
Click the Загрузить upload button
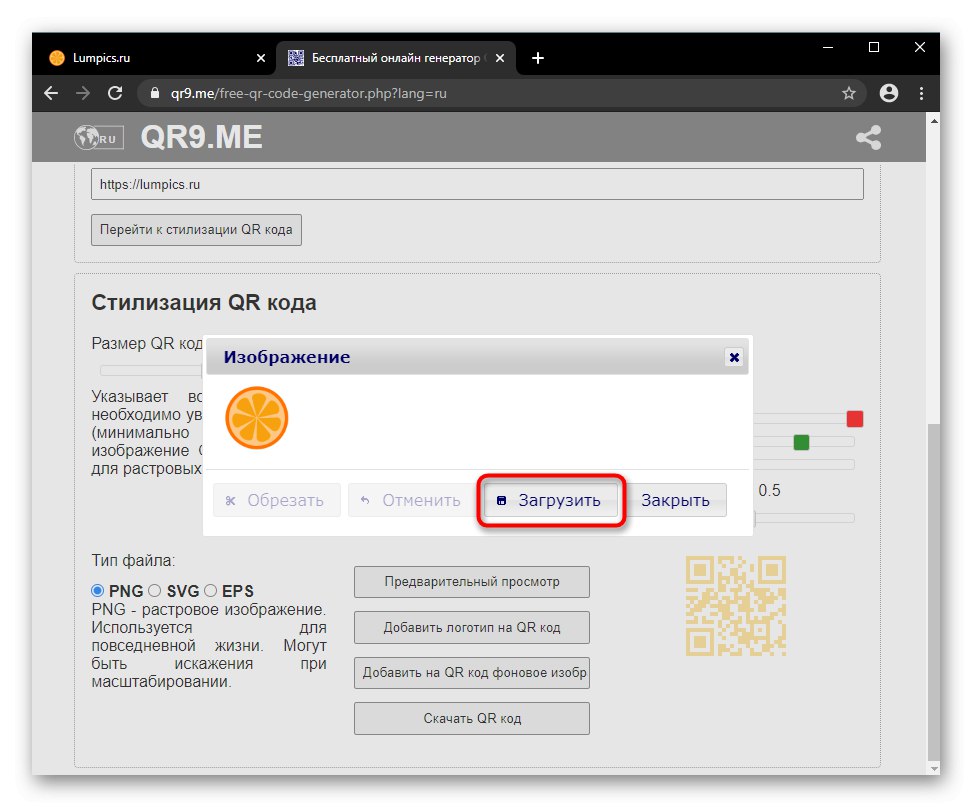click(551, 500)
